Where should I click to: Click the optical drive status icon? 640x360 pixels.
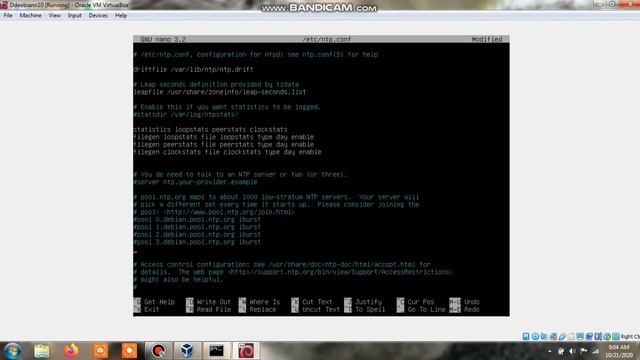[x=535, y=336]
